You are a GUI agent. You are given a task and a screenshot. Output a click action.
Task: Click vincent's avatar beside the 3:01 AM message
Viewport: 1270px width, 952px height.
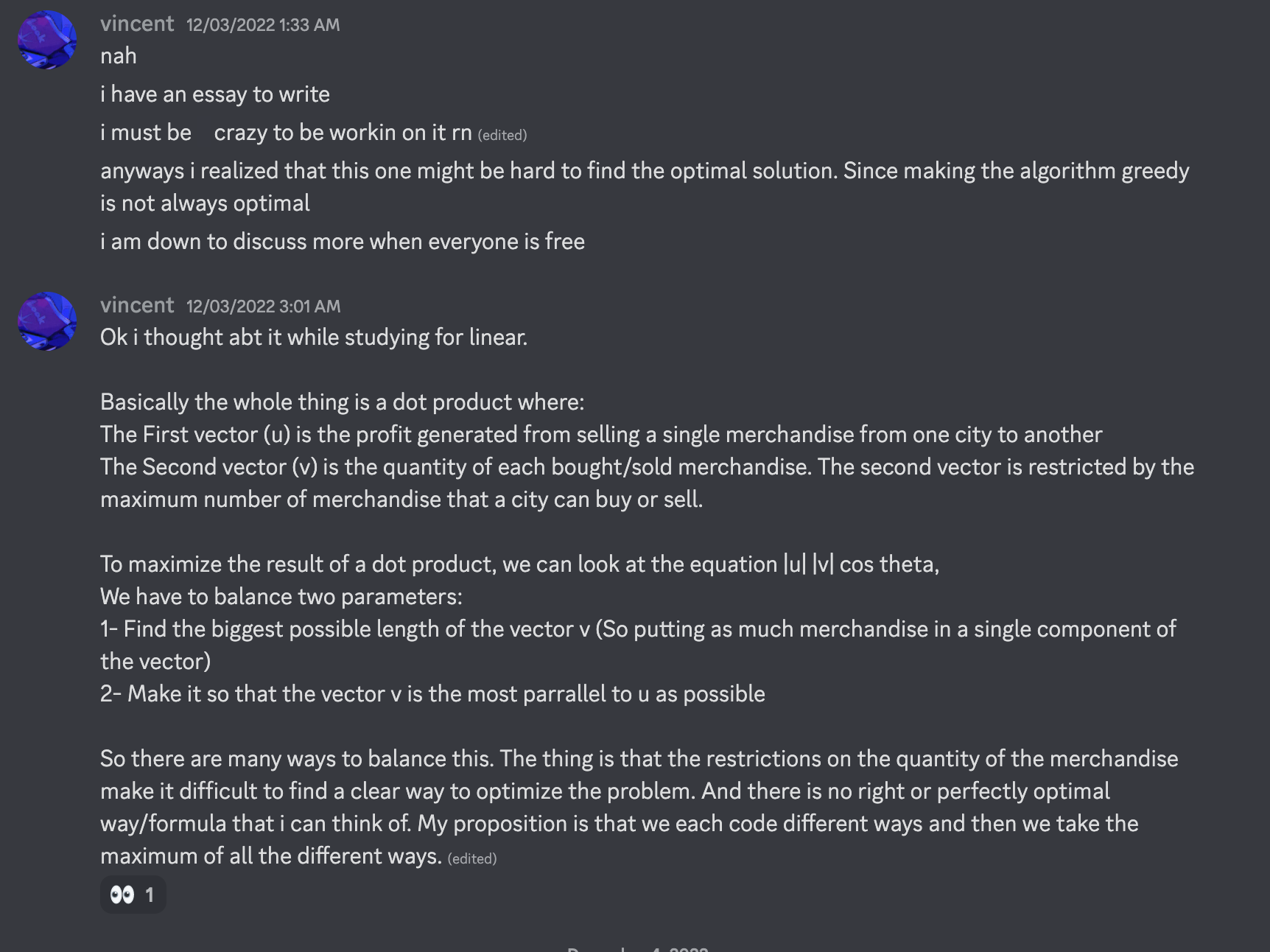point(47,321)
